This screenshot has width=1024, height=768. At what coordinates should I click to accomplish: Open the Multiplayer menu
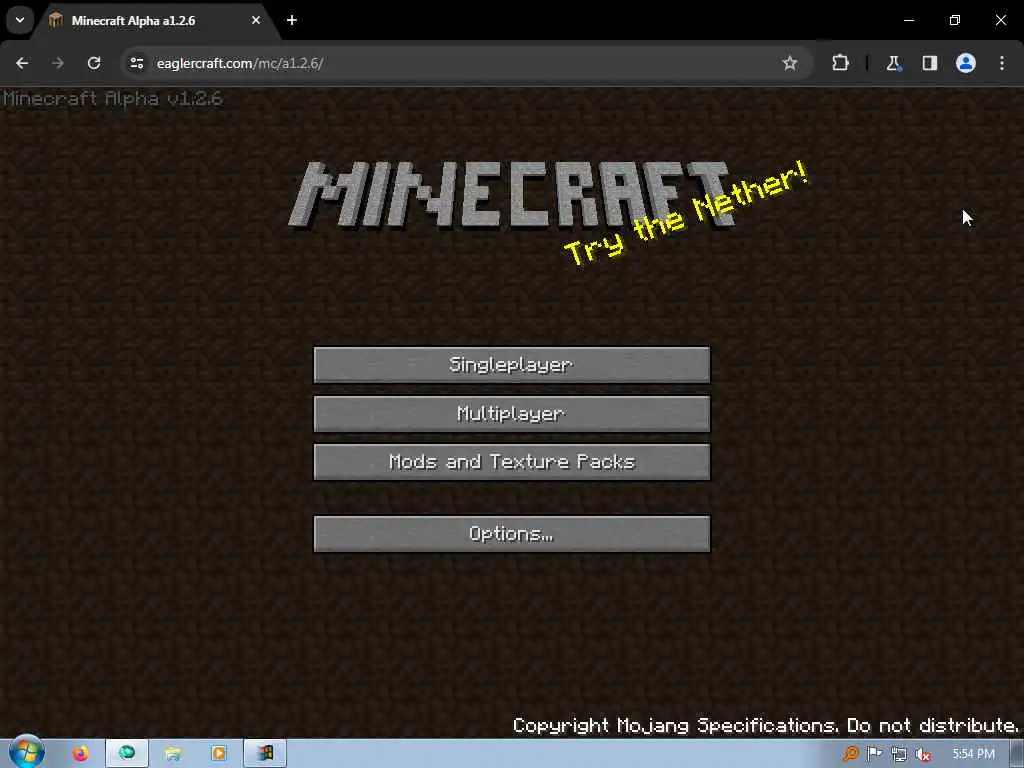pos(511,413)
